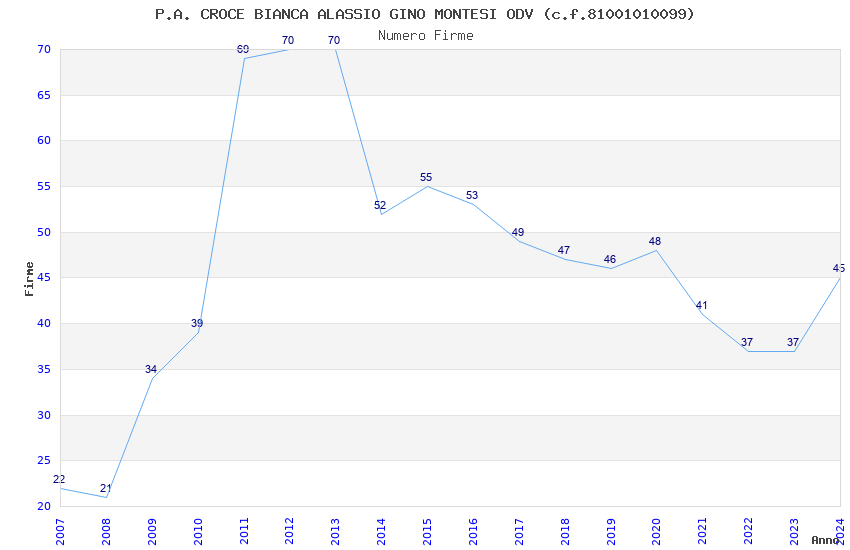The width and height of the screenshot is (850, 550).
Task: Click the '49' data point label
Action: 518,232
